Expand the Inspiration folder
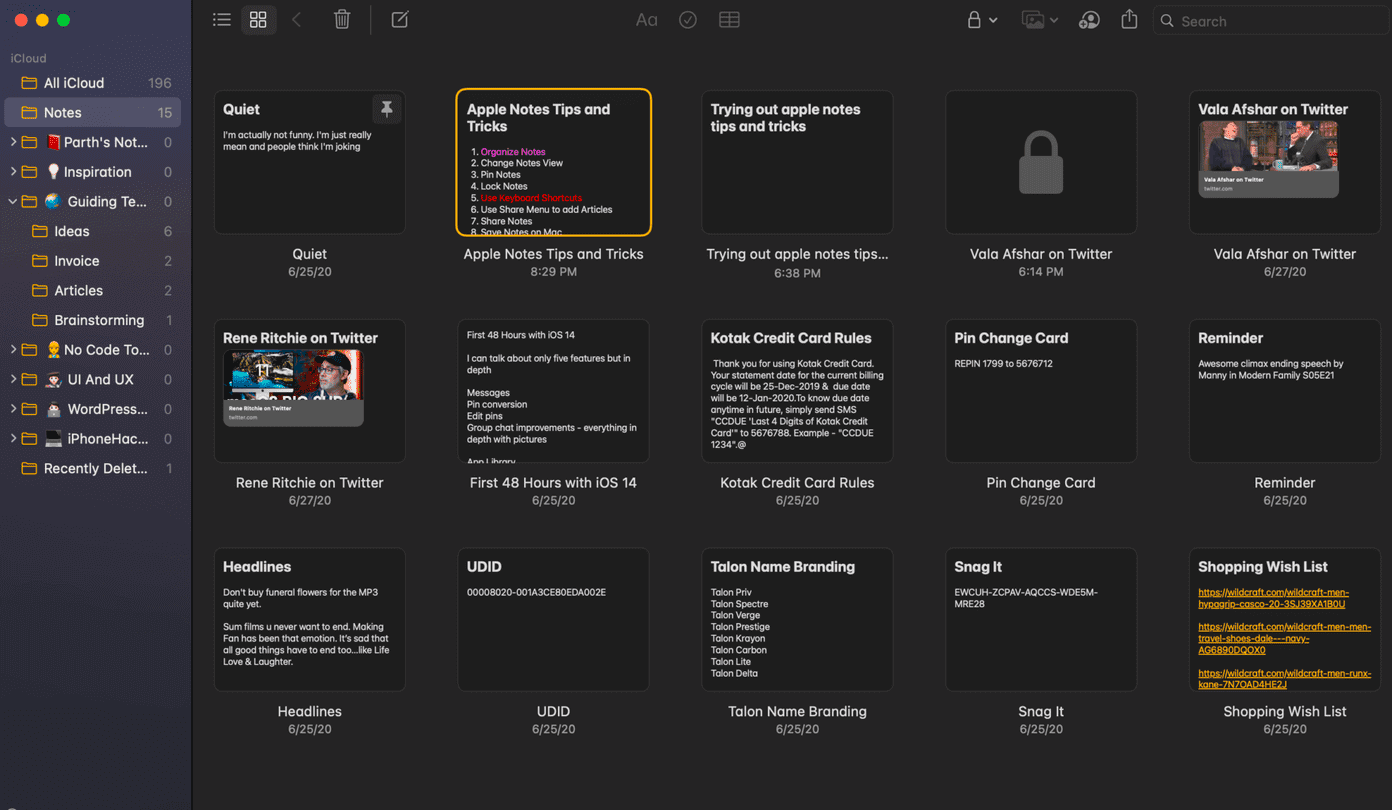The image size is (1392, 810). click(x=13, y=172)
